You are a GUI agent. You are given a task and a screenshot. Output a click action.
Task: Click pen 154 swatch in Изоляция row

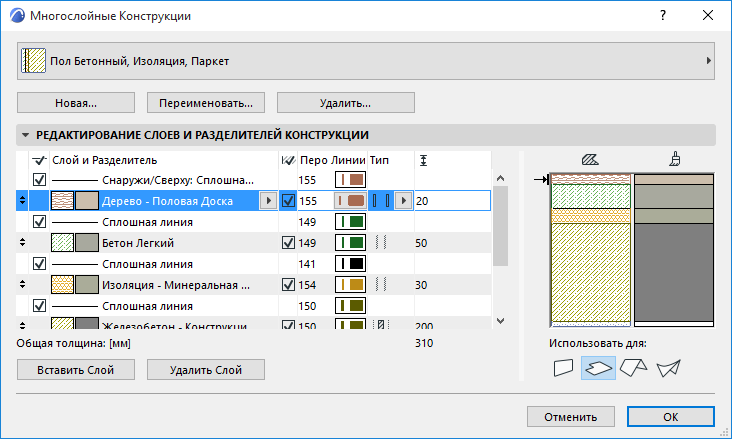click(350, 285)
